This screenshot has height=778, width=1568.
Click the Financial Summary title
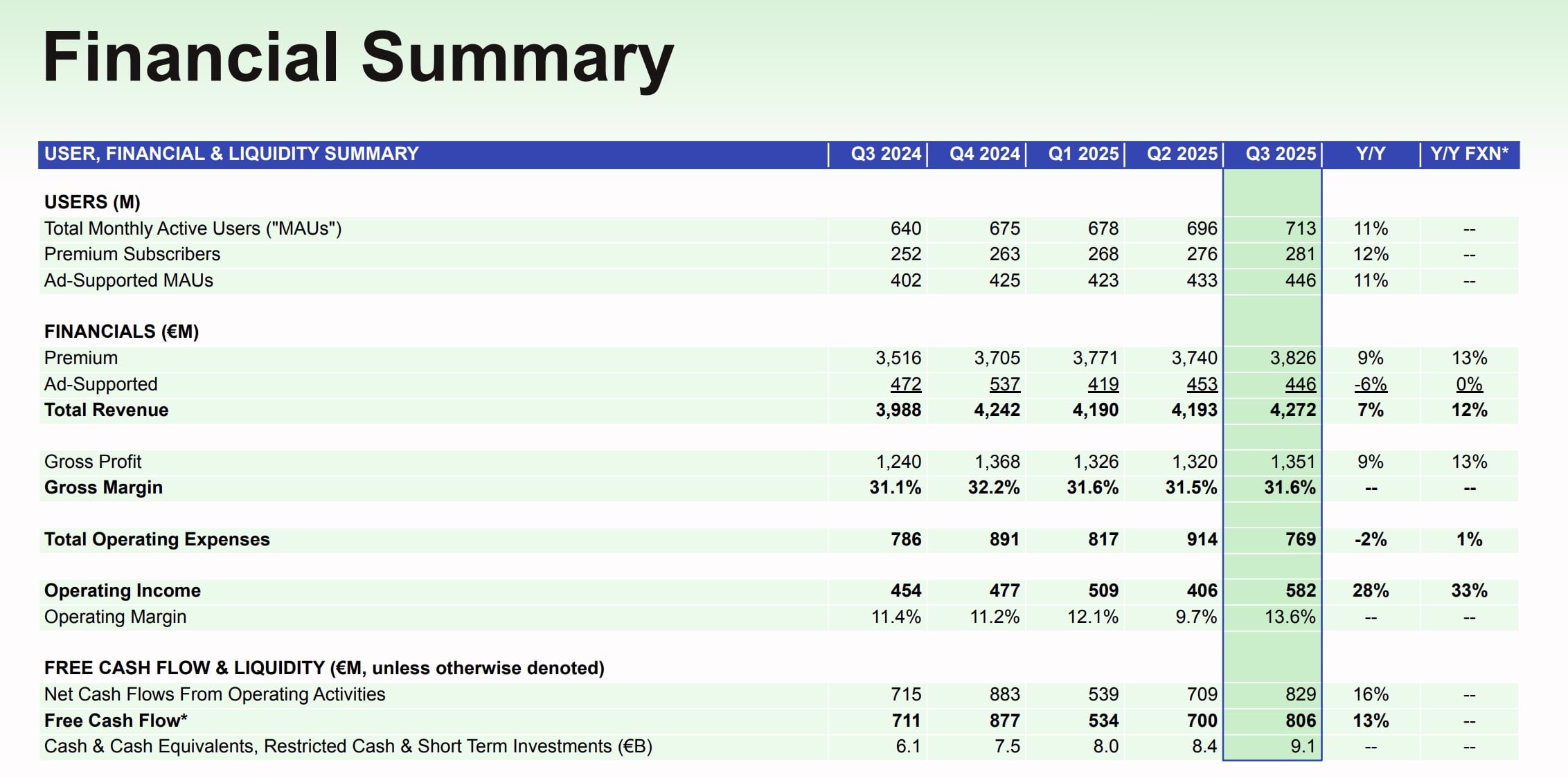(x=358, y=58)
